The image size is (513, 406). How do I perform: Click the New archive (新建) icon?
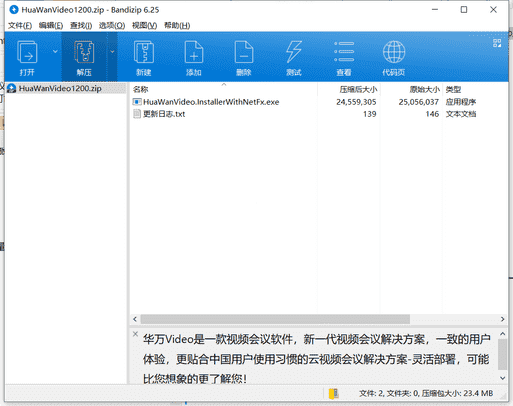[x=144, y=52]
